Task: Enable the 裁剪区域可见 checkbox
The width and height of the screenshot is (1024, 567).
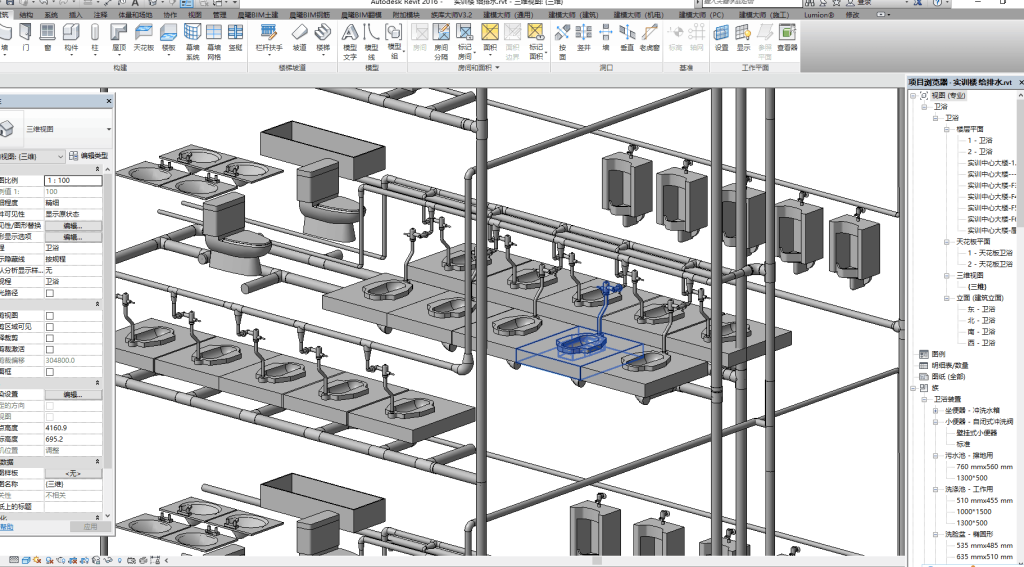Action: click(x=50, y=326)
